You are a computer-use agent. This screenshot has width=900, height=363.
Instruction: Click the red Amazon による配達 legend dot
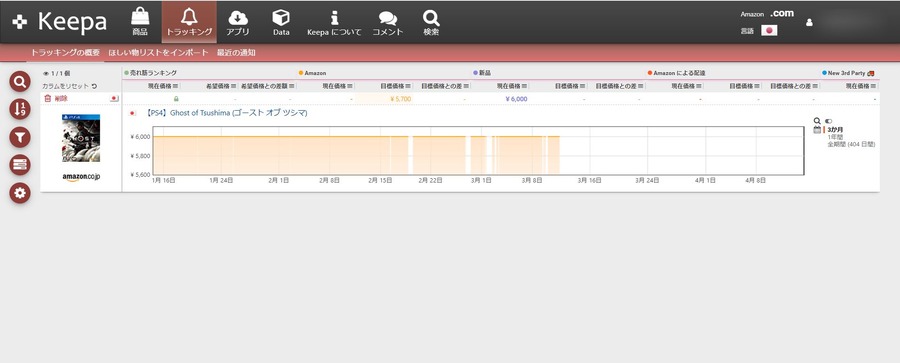point(650,74)
